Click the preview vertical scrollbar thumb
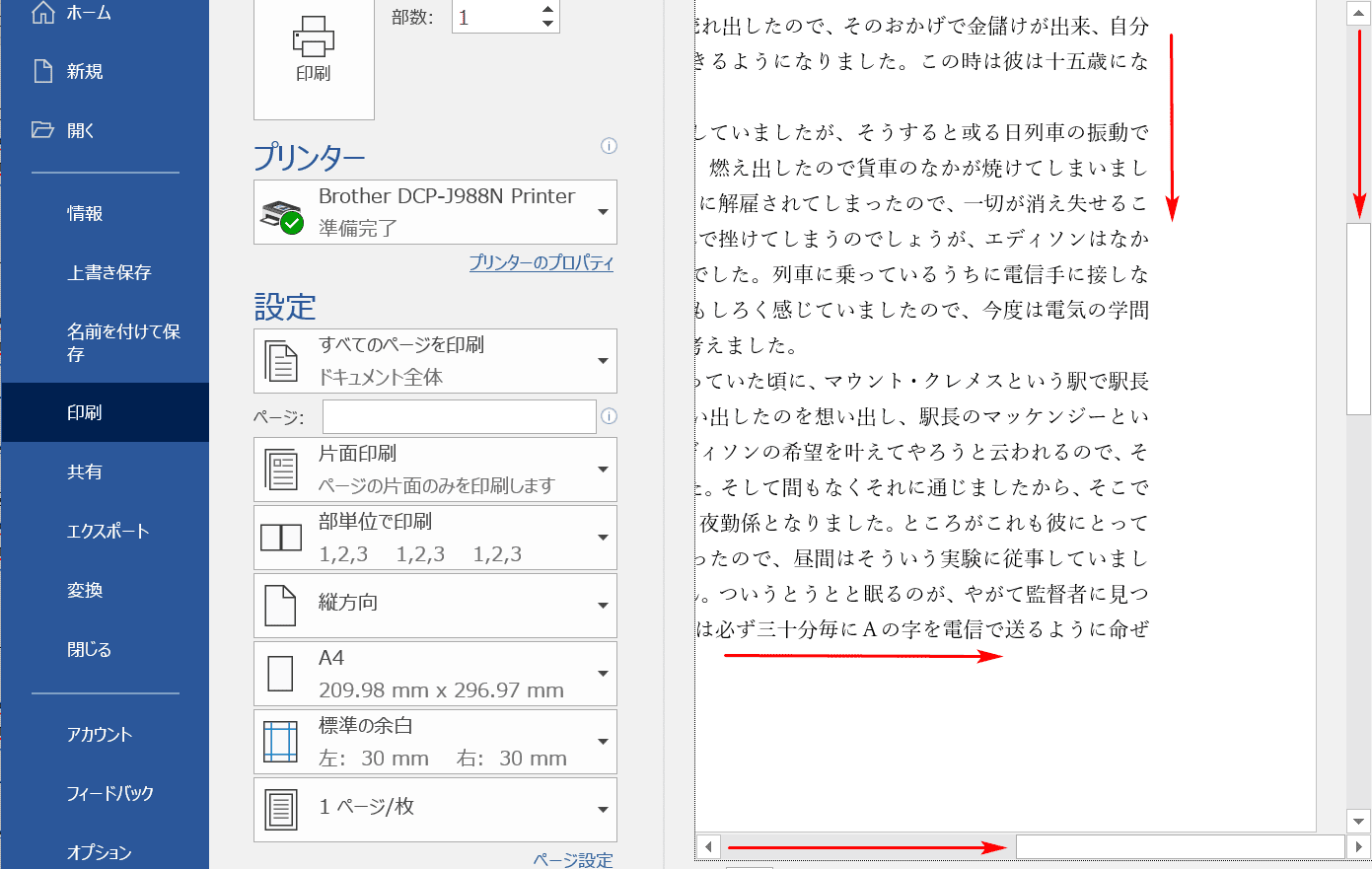Viewport: 1372px width, 869px height. [1359, 319]
